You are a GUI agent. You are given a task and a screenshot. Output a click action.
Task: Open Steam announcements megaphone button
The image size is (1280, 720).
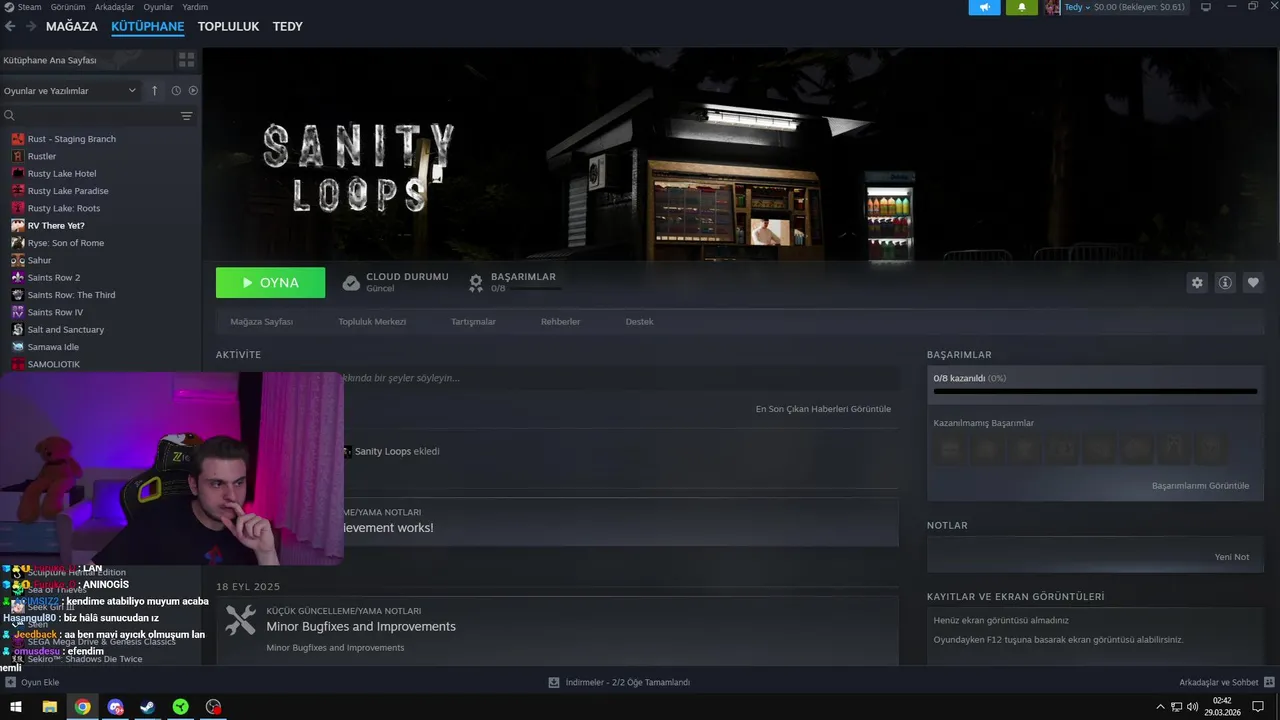pyautogui.click(x=984, y=7)
